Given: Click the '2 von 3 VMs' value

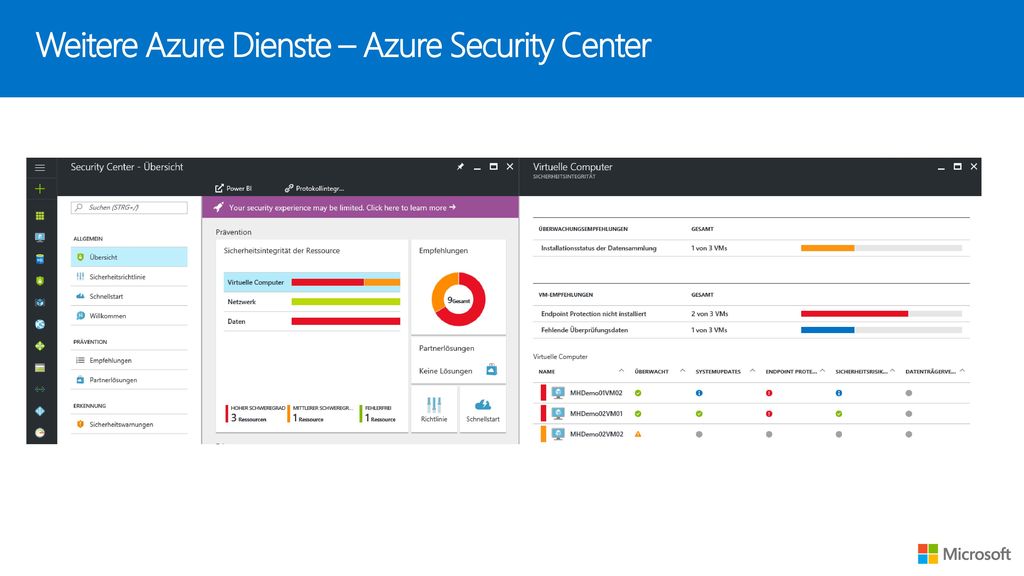Looking at the screenshot, I should click(x=709, y=313).
